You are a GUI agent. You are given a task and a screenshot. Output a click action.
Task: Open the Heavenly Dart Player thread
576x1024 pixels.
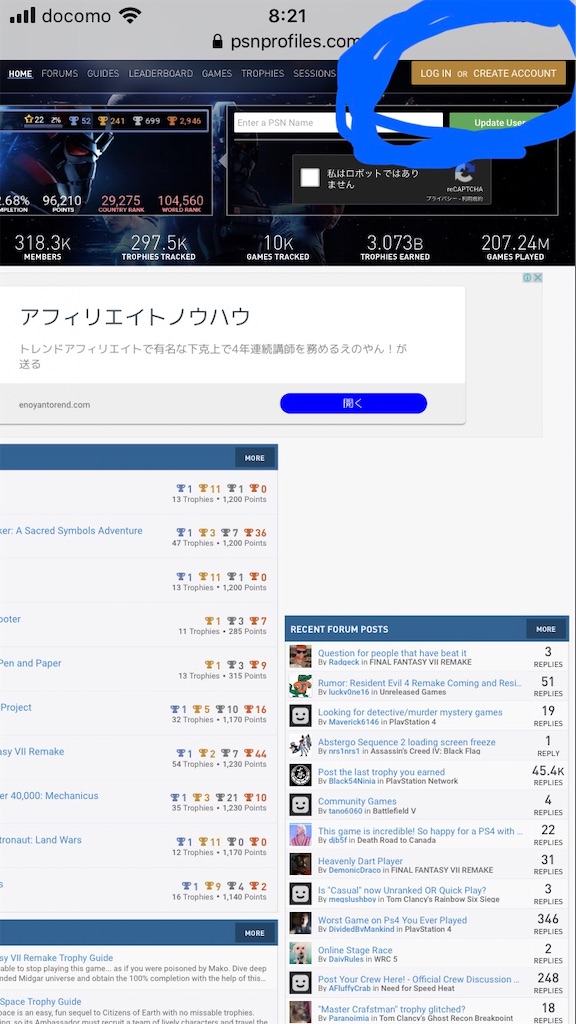[360, 861]
